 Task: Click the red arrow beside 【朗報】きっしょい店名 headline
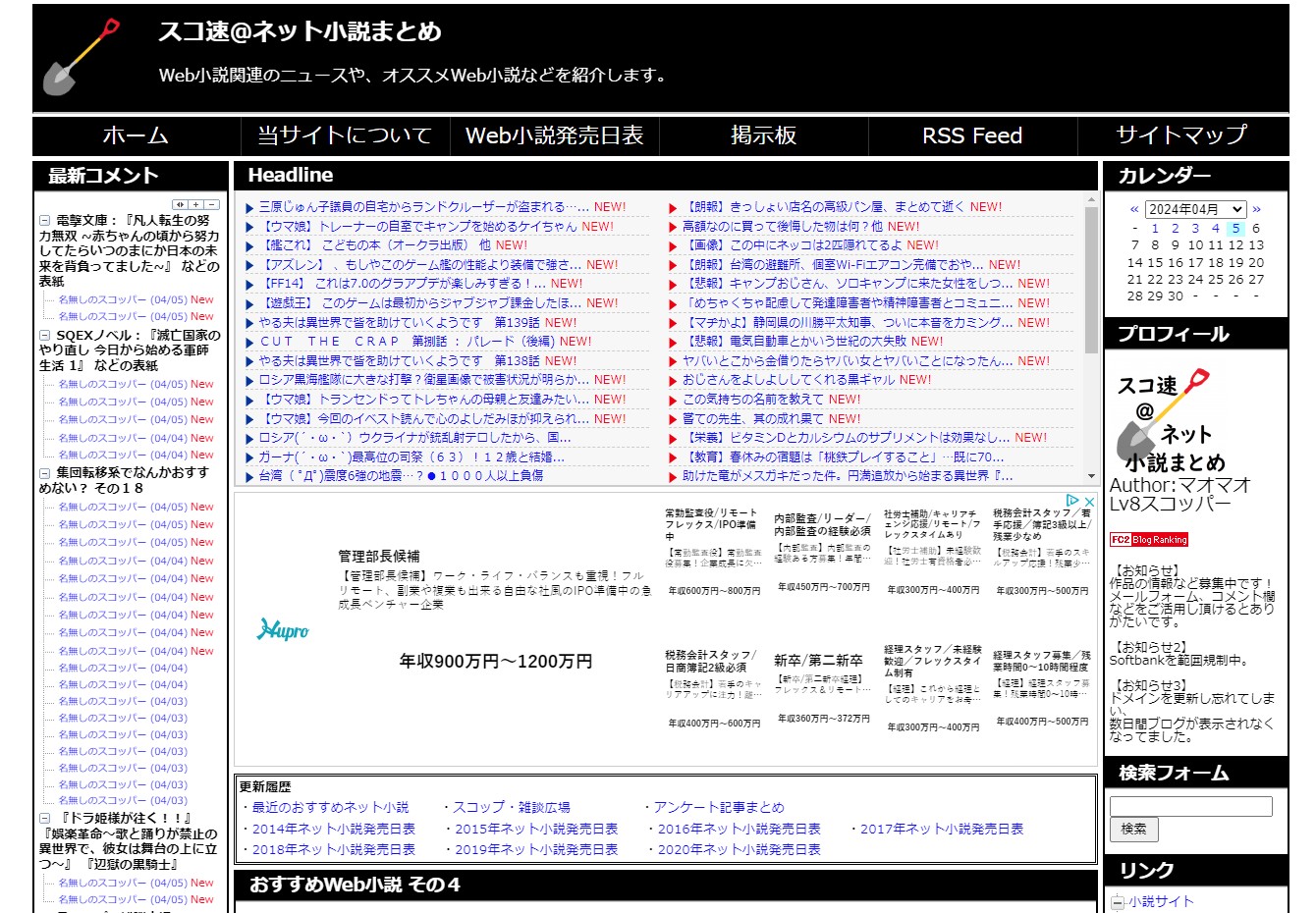click(x=673, y=208)
